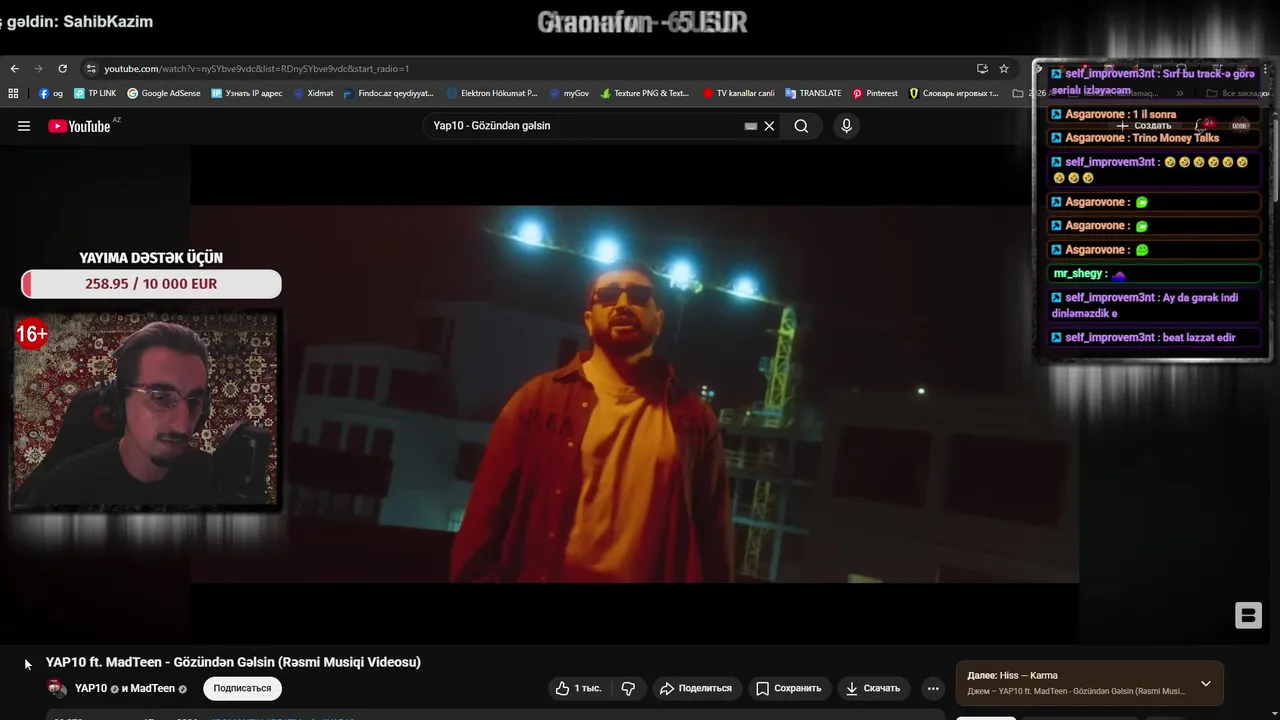Viewport: 1280px width, 720px height.
Task: Run search with the magnifier button
Action: coord(801,126)
